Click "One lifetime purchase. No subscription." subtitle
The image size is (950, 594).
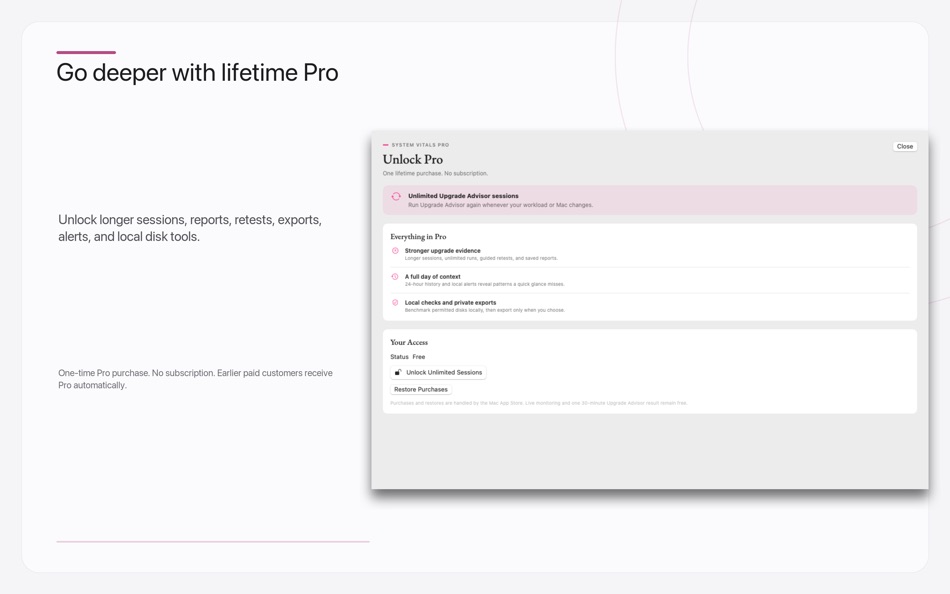(x=435, y=173)
